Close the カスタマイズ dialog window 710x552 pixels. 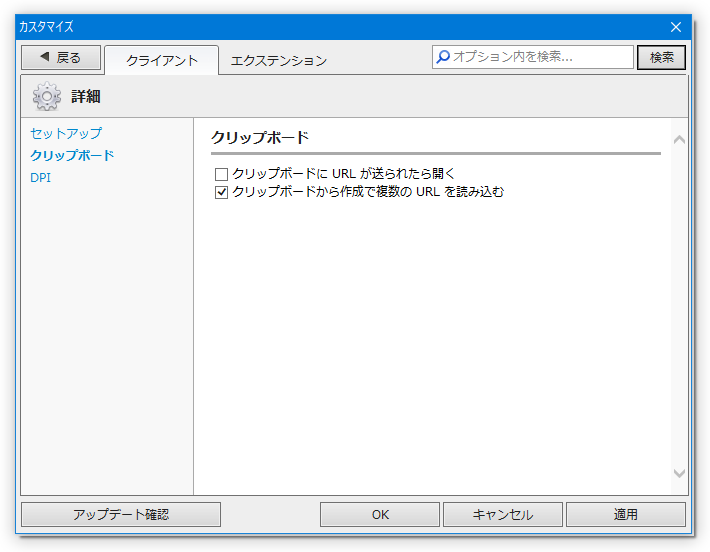[x=676, y=27]
